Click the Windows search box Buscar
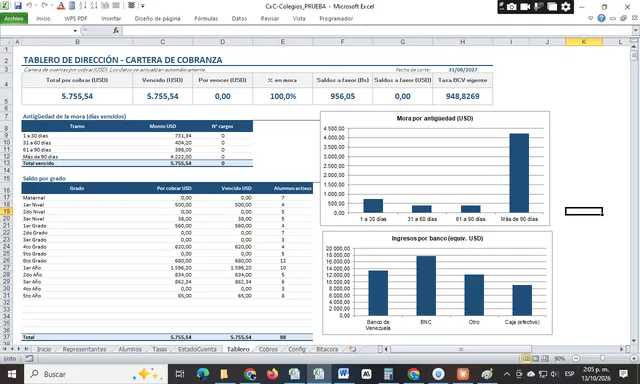 [96, 374]
